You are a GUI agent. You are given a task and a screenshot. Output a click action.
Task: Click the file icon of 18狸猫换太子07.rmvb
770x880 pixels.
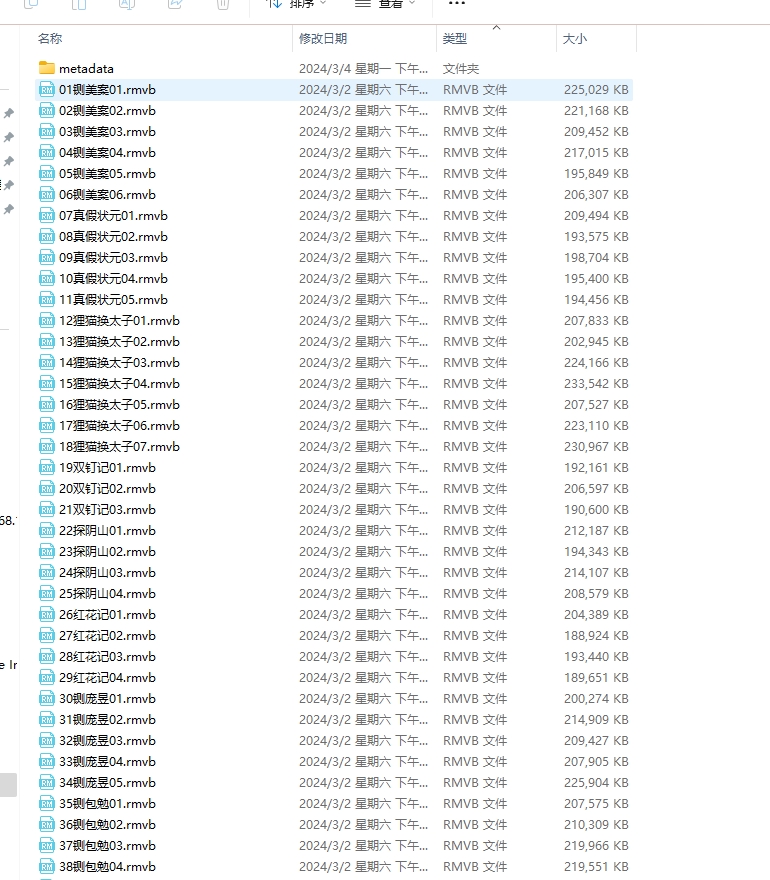(47, 447)
